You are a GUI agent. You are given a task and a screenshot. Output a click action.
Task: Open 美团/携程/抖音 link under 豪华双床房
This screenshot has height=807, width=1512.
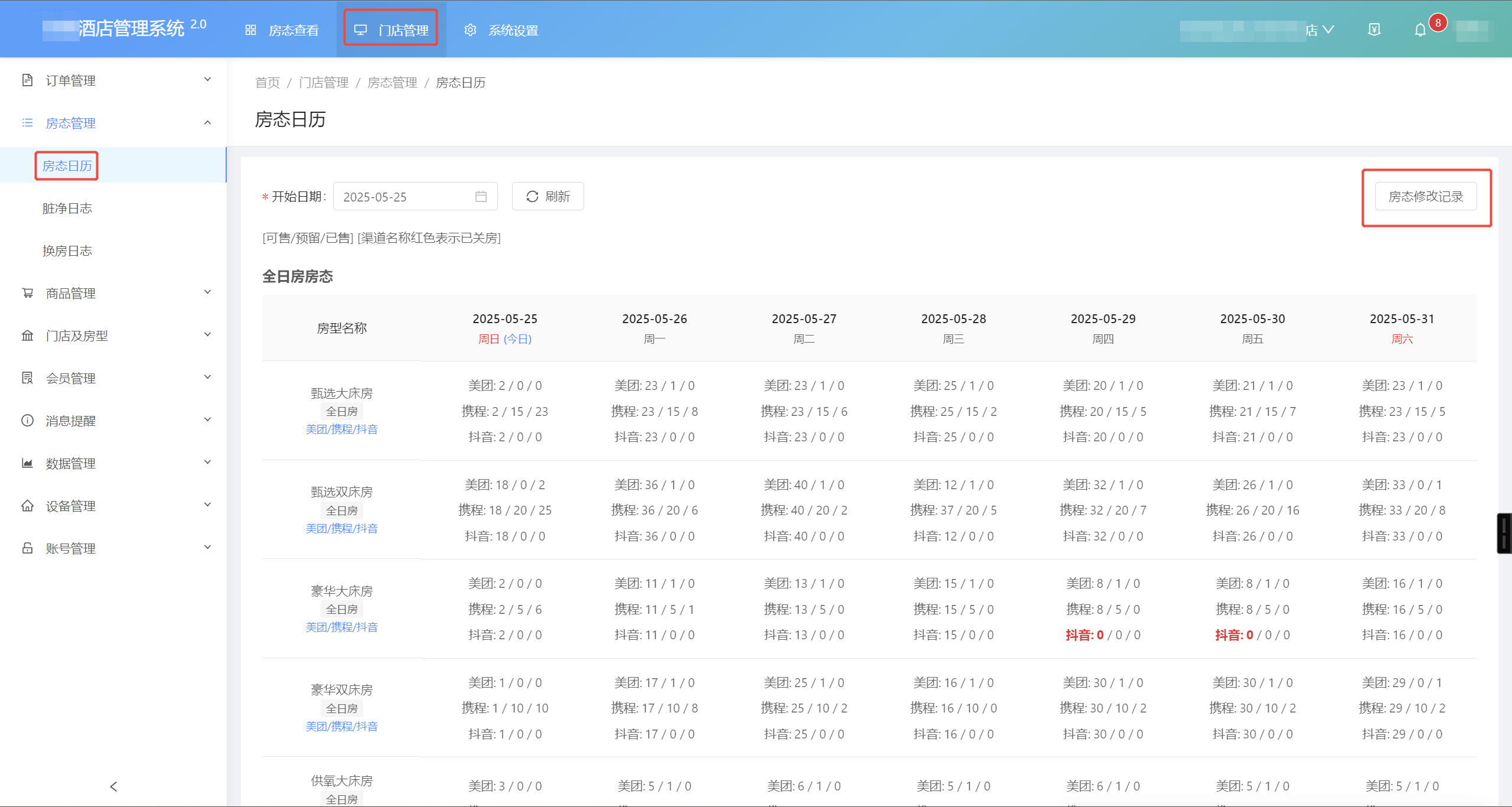[341, 726]
